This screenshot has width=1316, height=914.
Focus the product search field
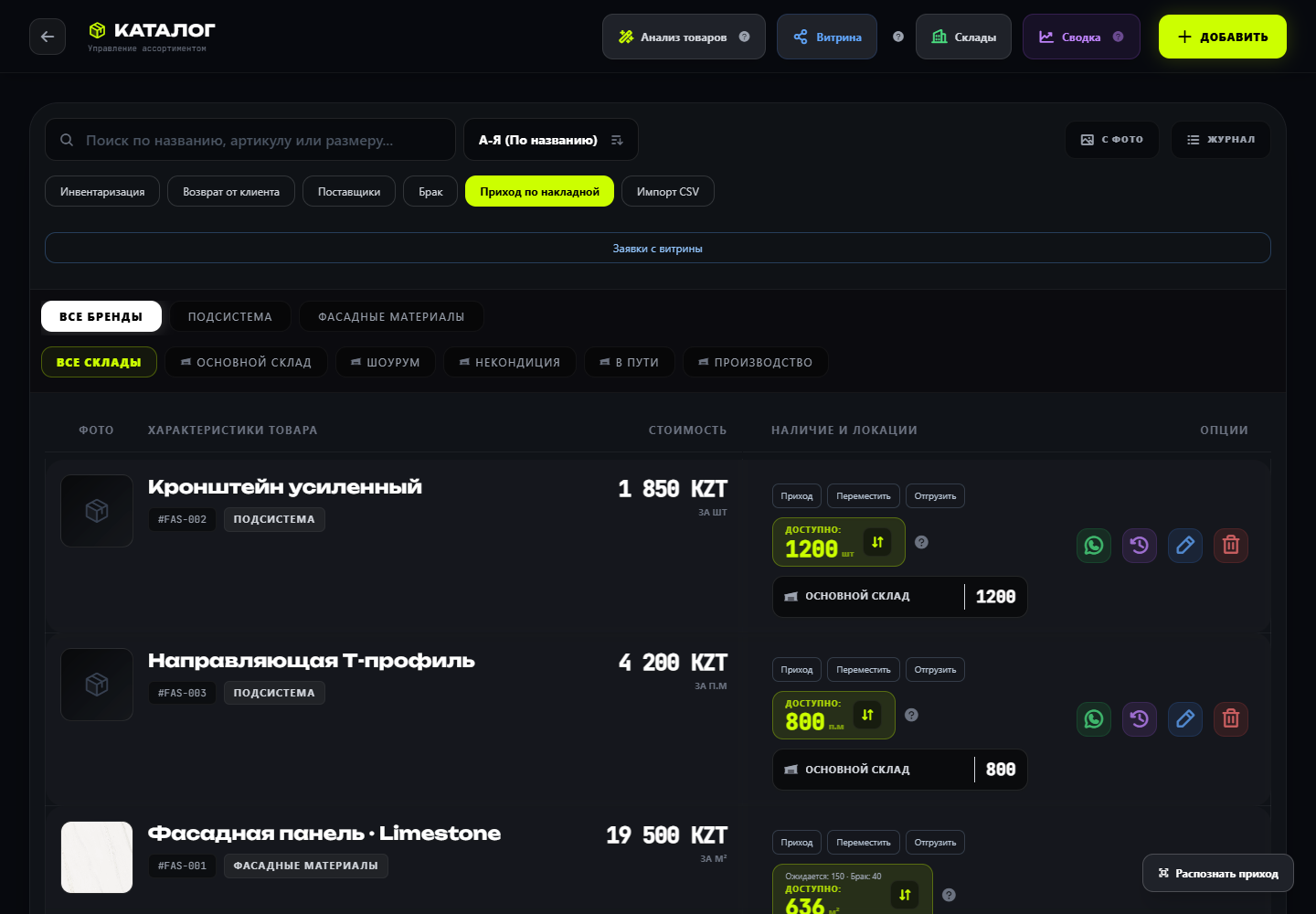tap(250, 140)
